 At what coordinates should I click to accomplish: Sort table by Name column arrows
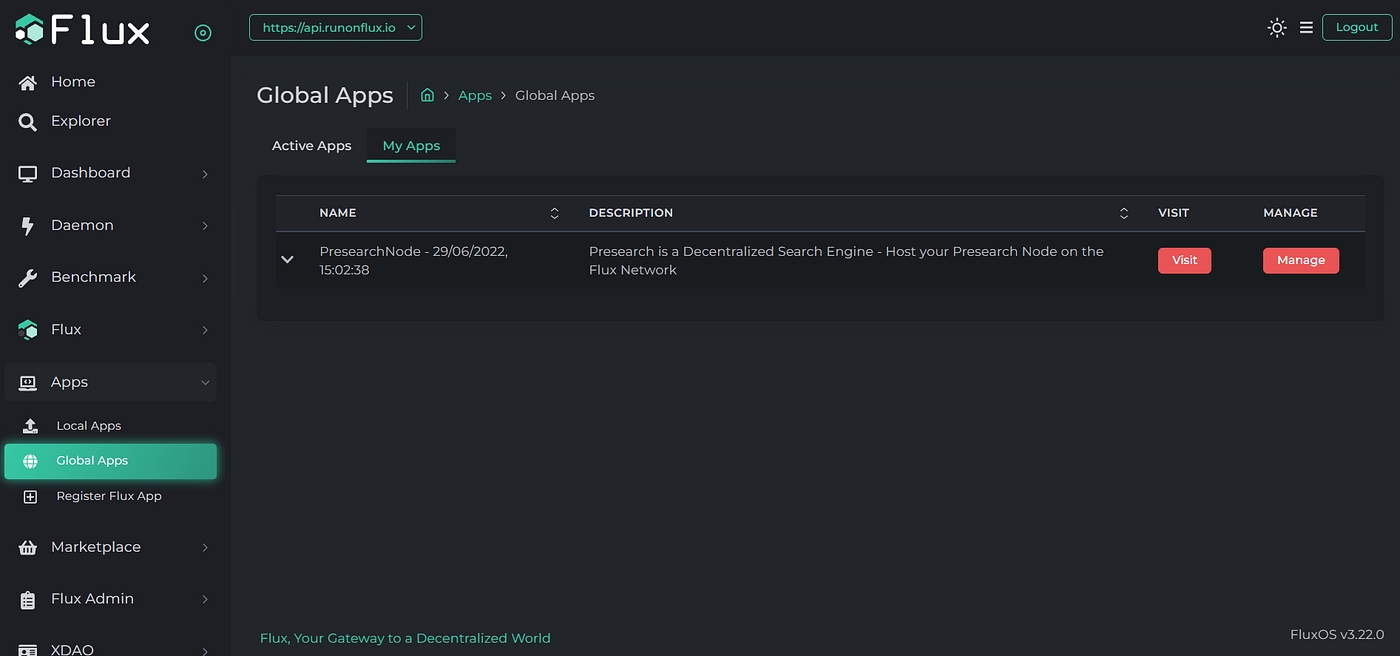(x=555, y=213)
